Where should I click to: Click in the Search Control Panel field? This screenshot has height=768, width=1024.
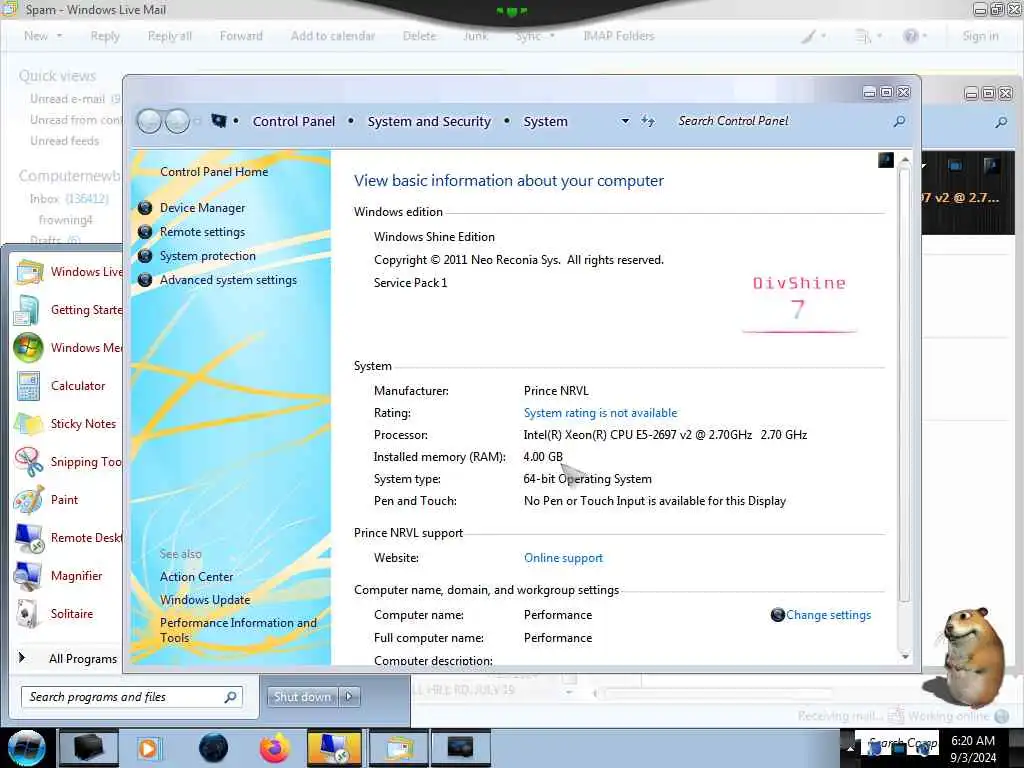782,121
